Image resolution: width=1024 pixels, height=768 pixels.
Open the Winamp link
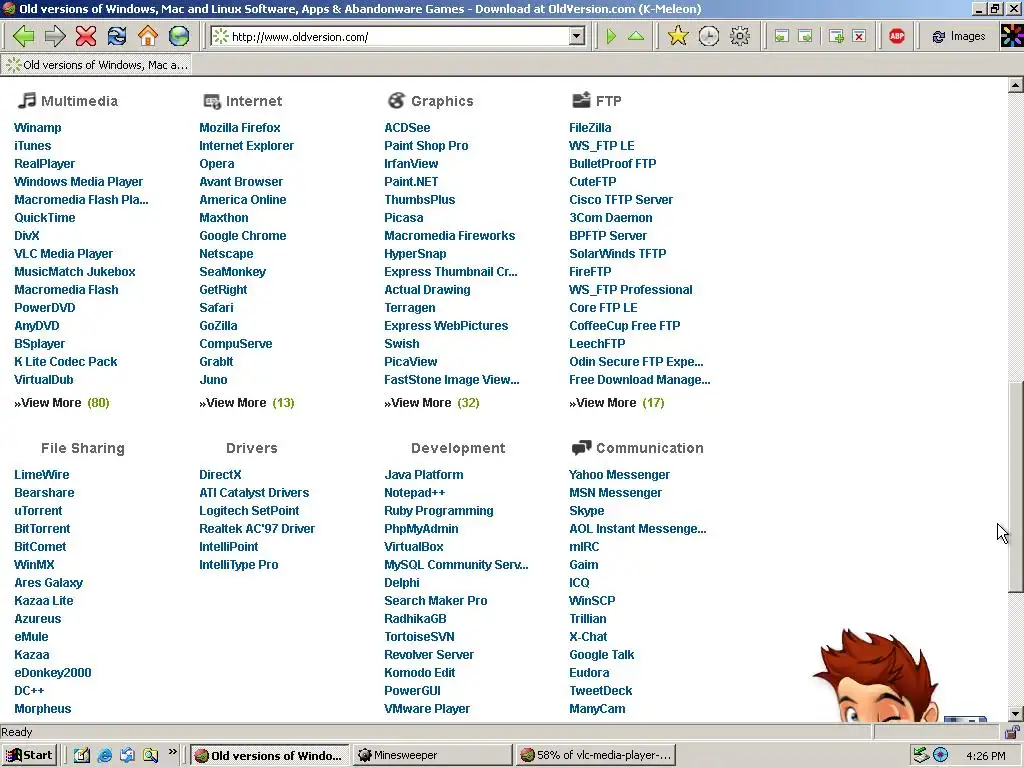pyautogui.click(x=38, y=128)
